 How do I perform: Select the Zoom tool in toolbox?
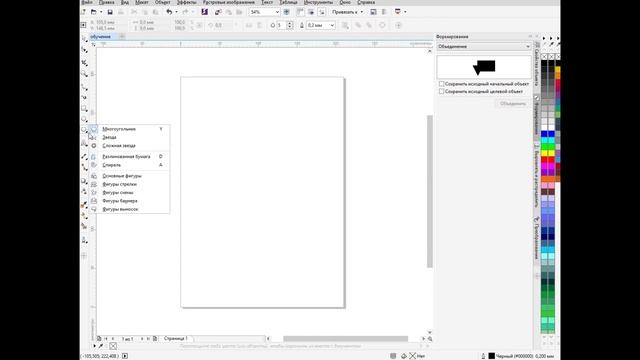[x=84, y=74]
